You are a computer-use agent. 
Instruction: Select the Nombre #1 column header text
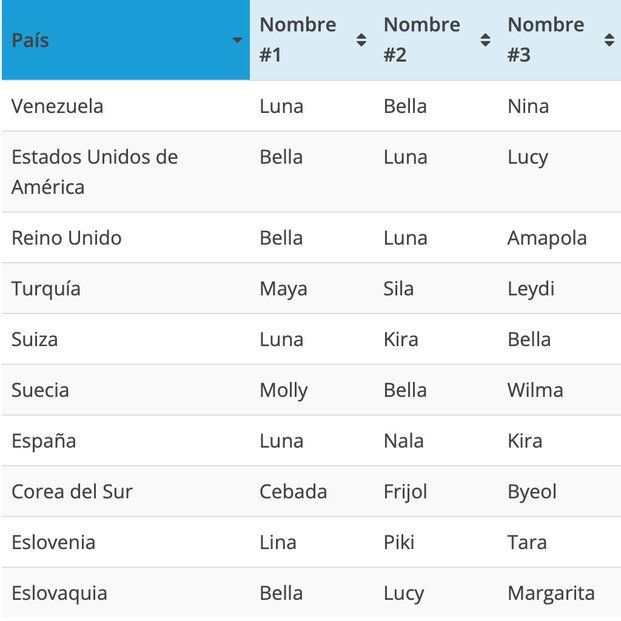tap(298, 40)
